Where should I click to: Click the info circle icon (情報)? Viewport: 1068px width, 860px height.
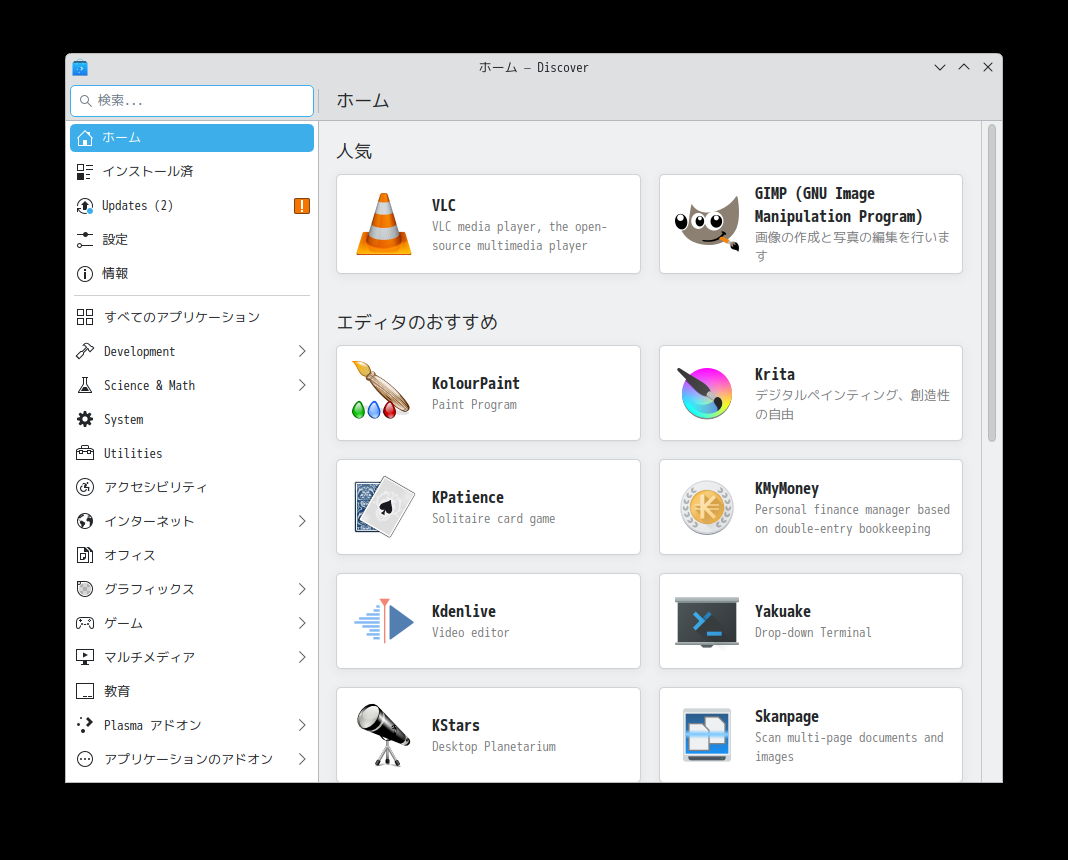pos(84,274)
